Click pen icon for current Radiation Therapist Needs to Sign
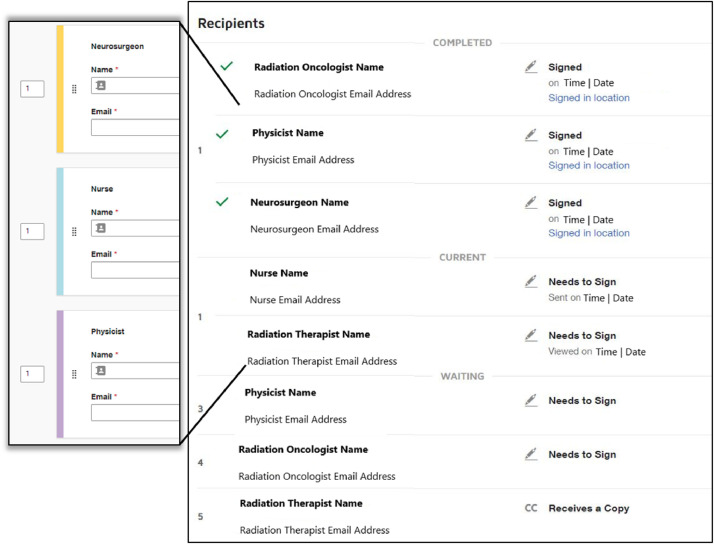 531,336
